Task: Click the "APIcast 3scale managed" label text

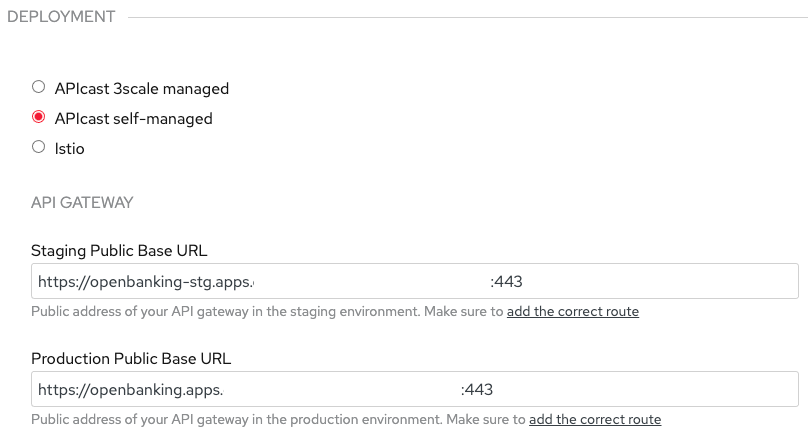Action: [x=142, y=88]
